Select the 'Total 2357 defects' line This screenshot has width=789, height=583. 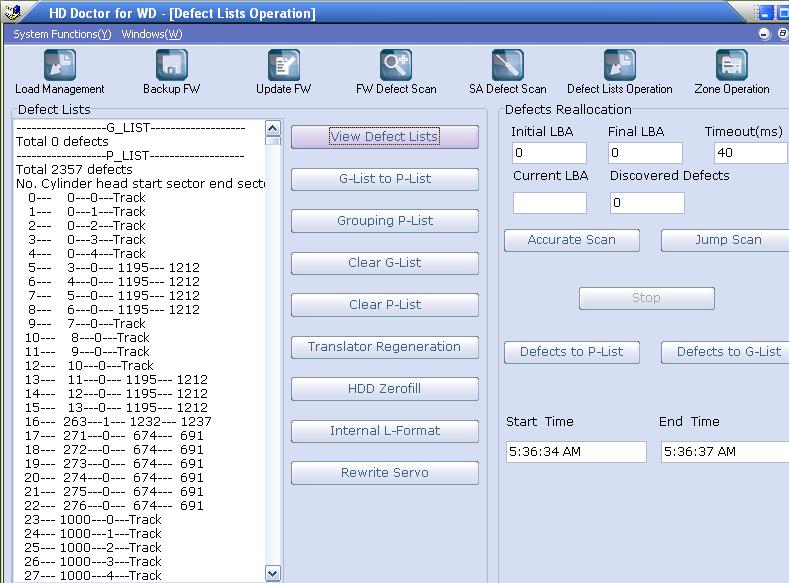coord(74,170)
